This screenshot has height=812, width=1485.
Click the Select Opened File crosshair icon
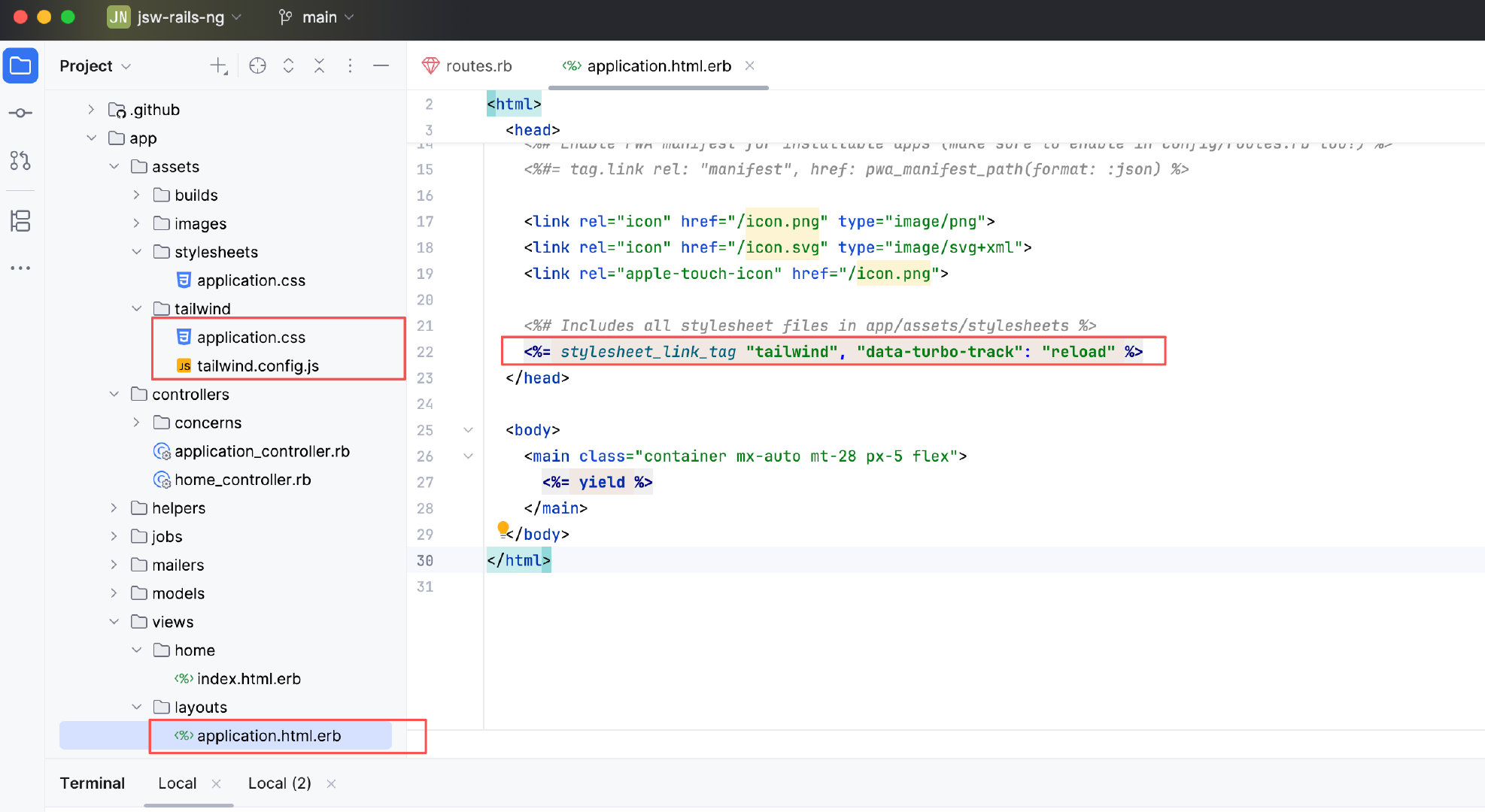[x=257, y=66]
